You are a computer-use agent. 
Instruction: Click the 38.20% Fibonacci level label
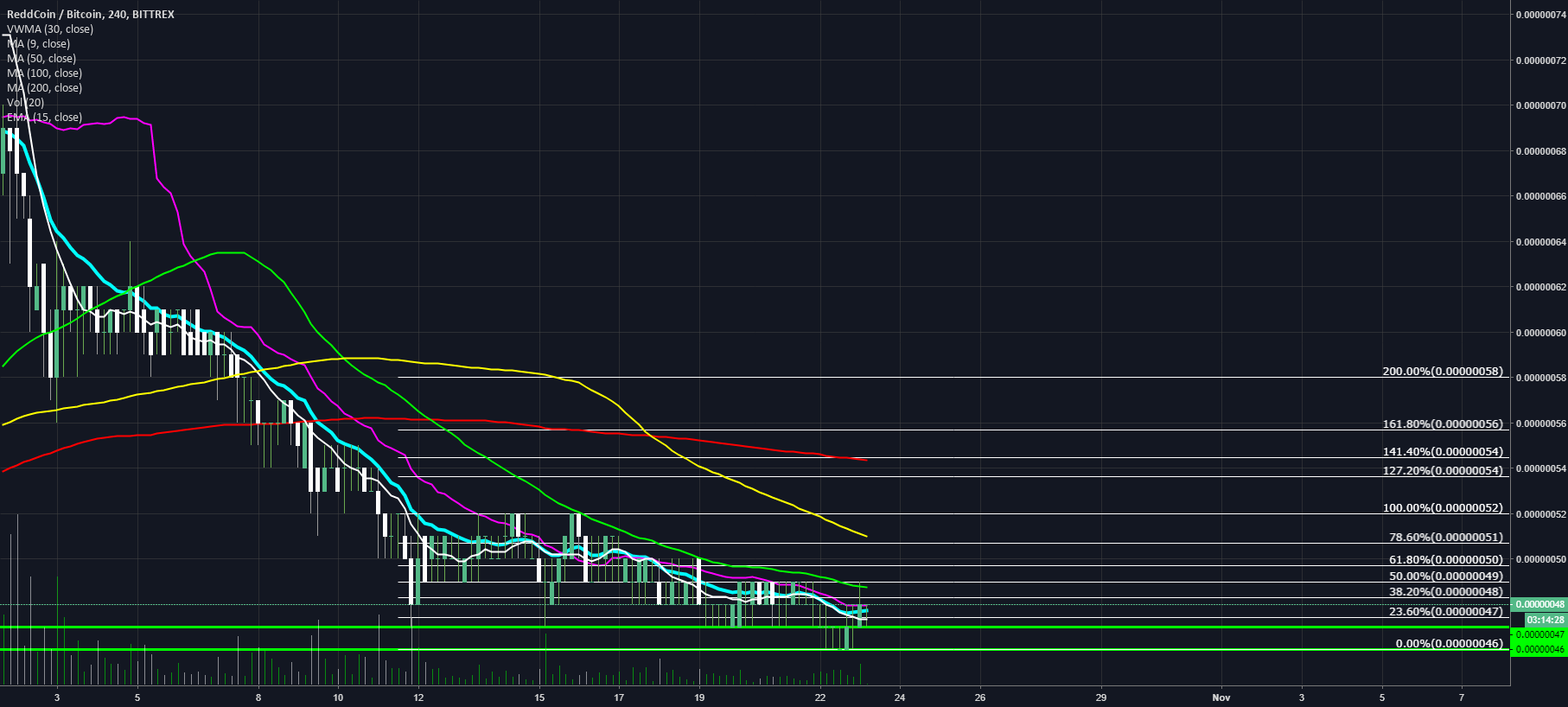click(1446, 591)
